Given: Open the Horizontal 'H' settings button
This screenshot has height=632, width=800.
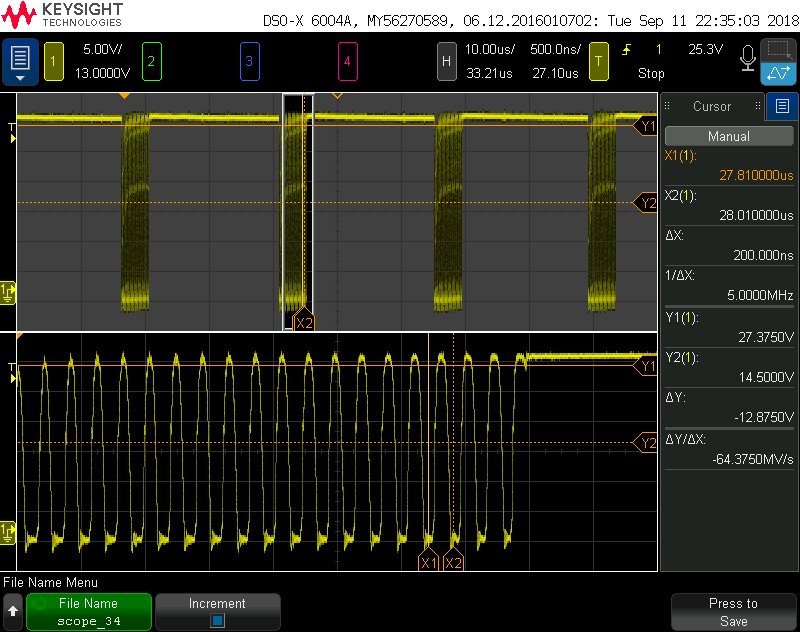Looking at the screenshot, I should (x=446, y=62).
